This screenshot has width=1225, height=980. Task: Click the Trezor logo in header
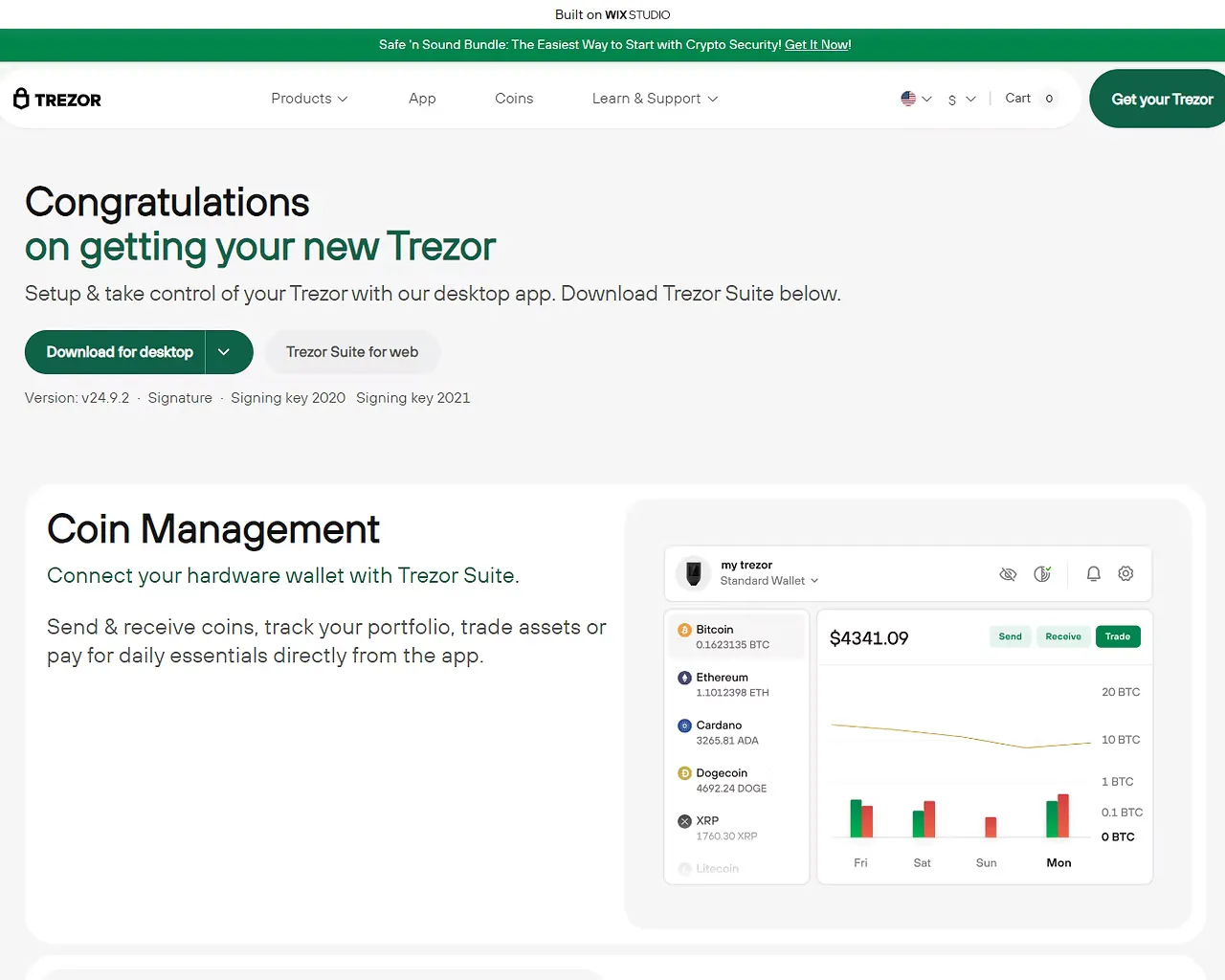pos(57,99)
